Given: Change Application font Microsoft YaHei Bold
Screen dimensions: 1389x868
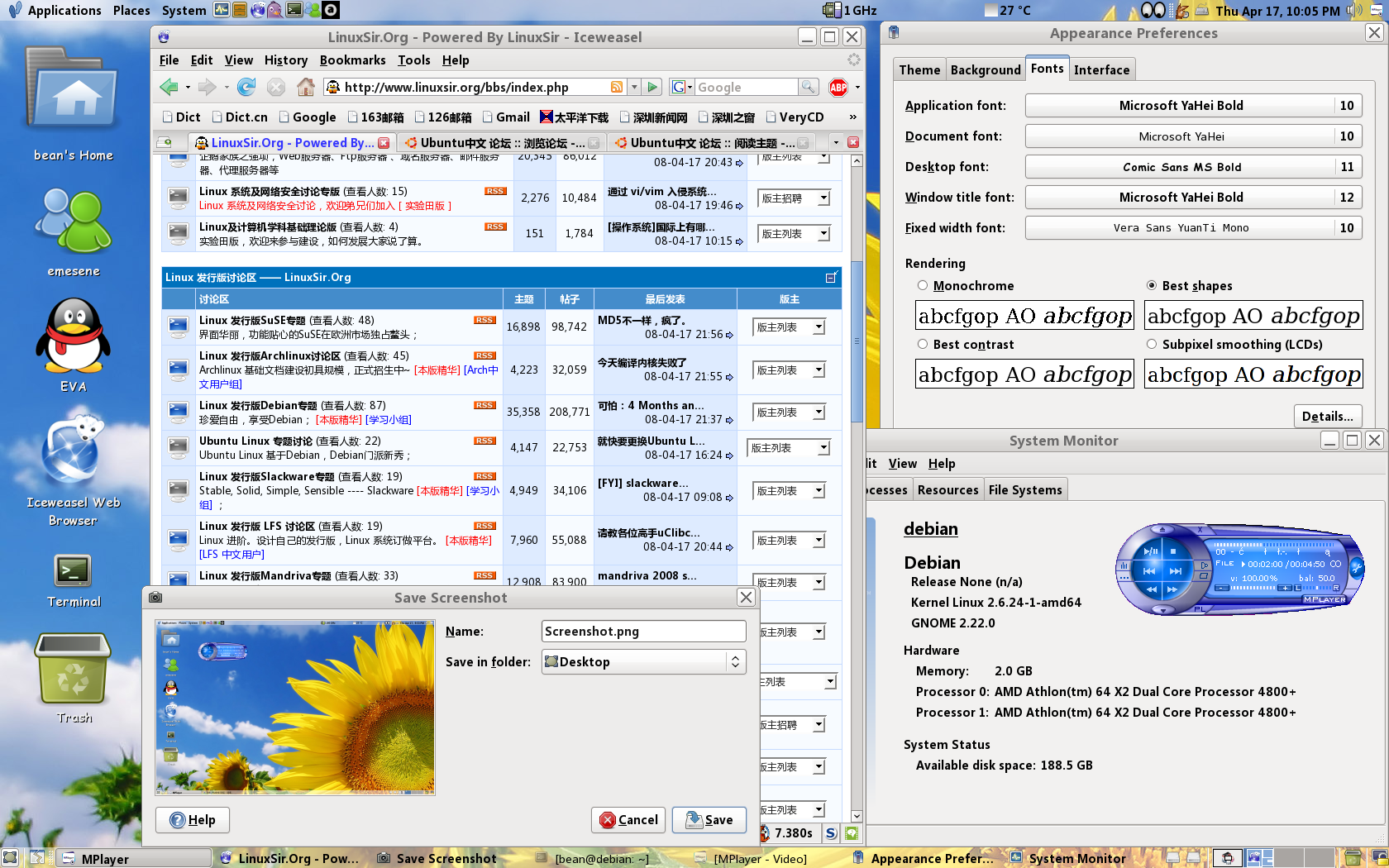Looking at the screenshot, I should click(1194, 105).
